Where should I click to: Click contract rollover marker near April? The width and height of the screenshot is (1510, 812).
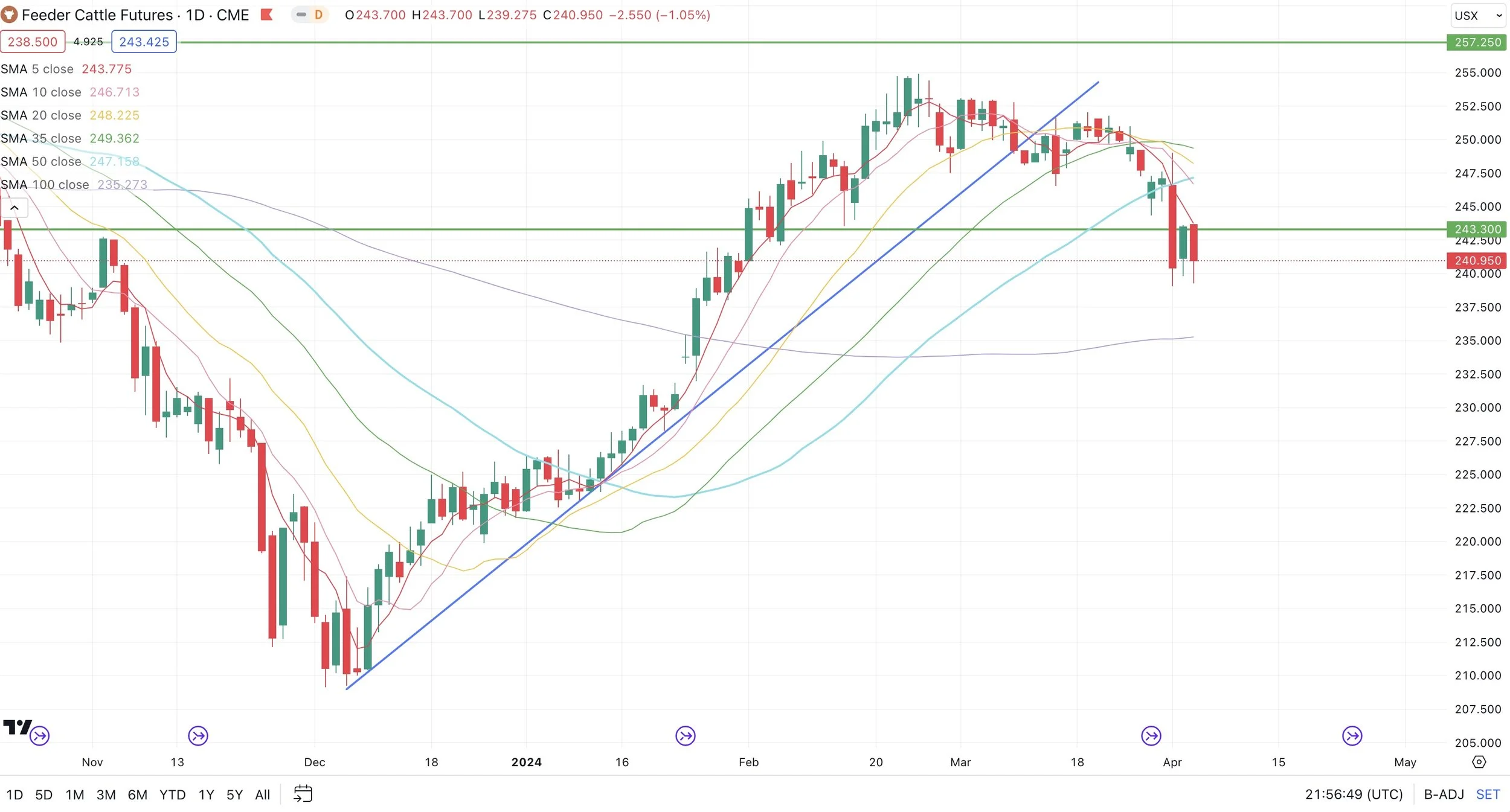tap(1151, 735)
